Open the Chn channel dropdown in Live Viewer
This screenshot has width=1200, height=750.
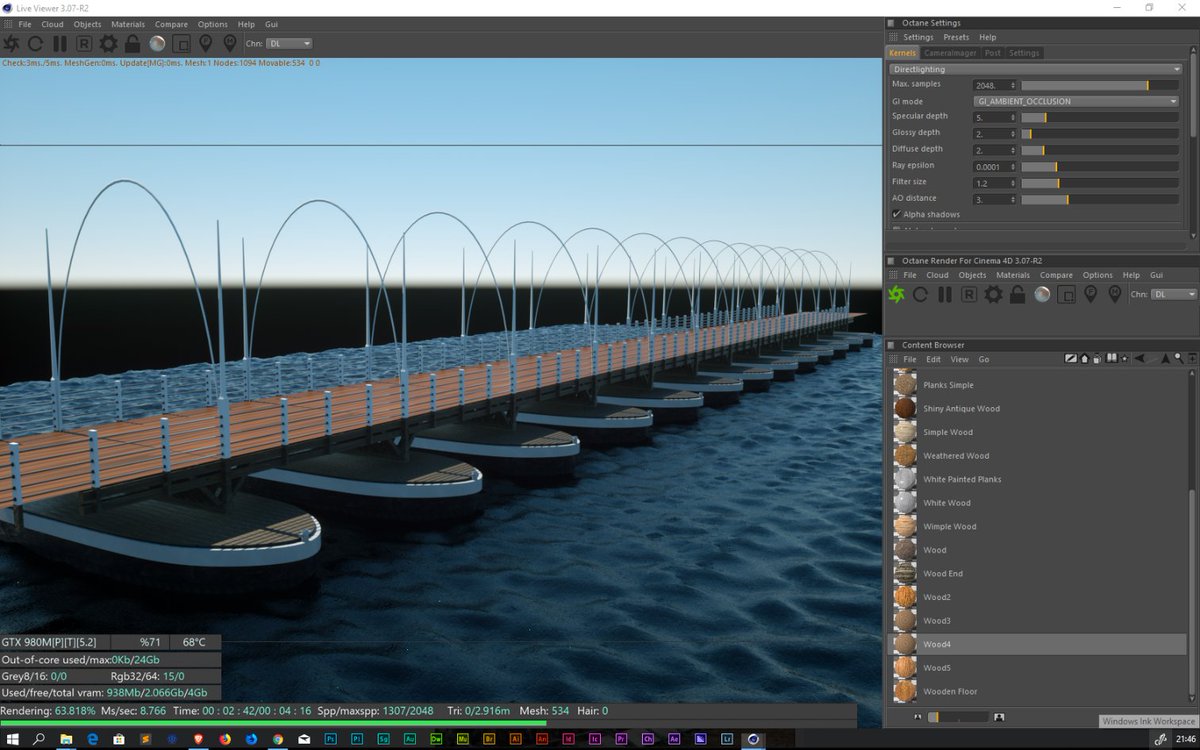pos(291,43)
